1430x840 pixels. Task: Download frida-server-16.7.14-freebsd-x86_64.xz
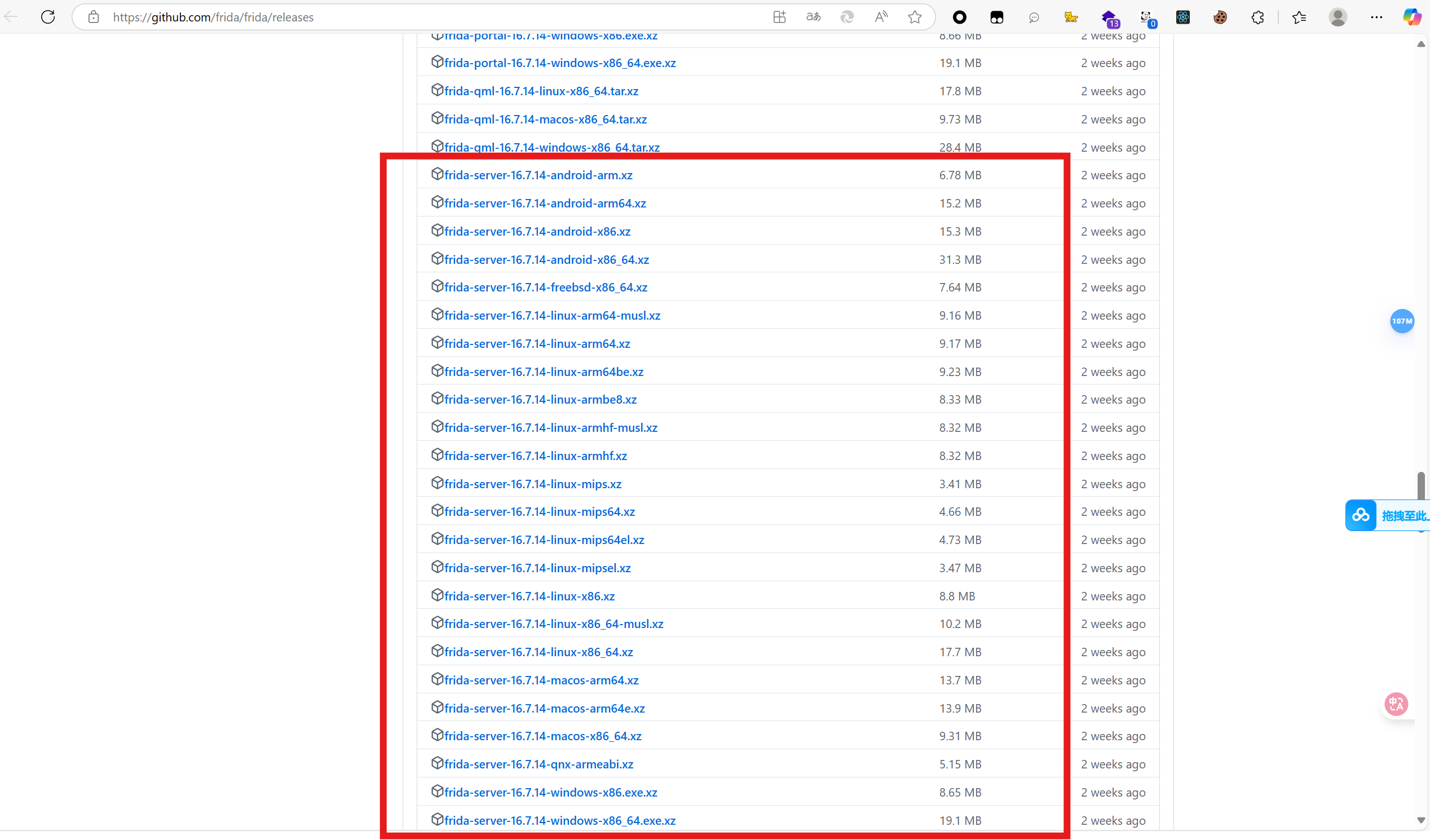546,287
